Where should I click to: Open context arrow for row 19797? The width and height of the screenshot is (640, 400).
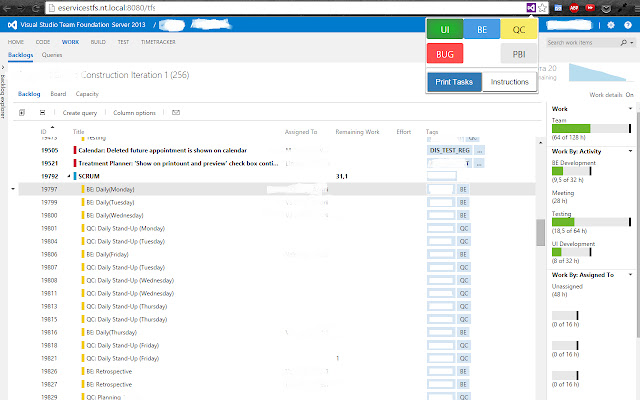(x=13, y=189)
